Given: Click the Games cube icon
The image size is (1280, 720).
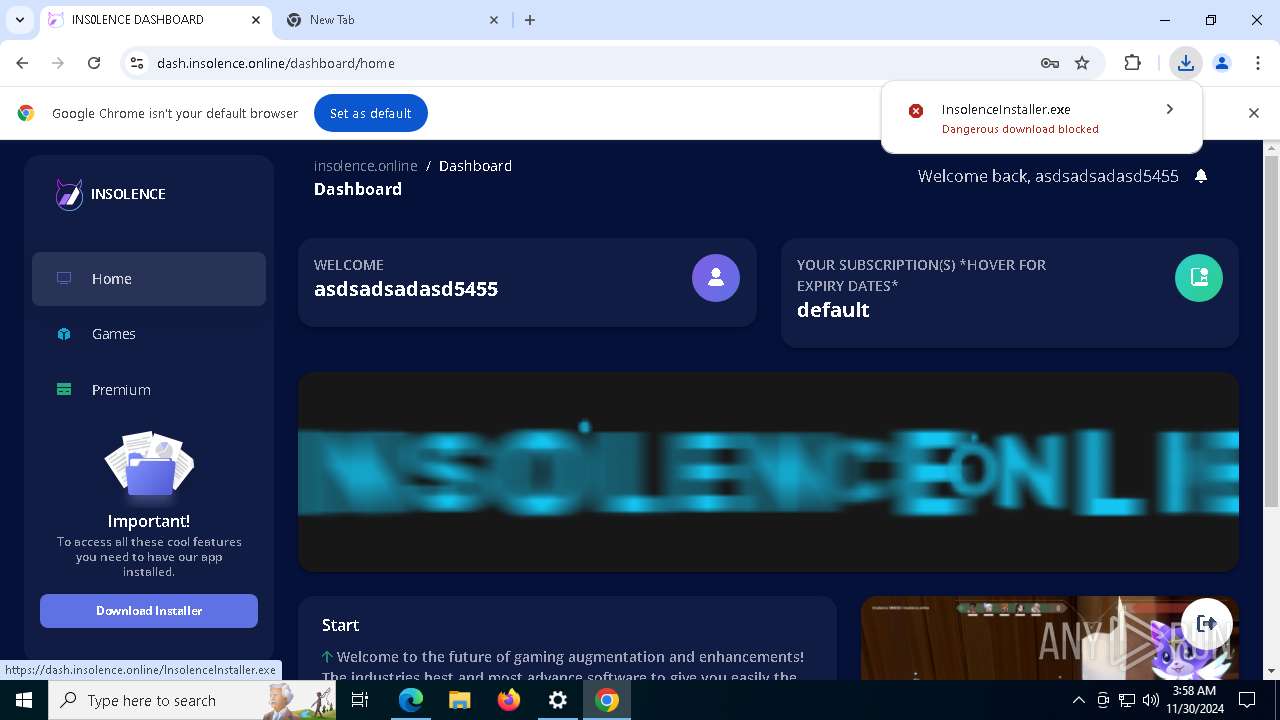Looking at the screenshot, I should pos(64,334).
